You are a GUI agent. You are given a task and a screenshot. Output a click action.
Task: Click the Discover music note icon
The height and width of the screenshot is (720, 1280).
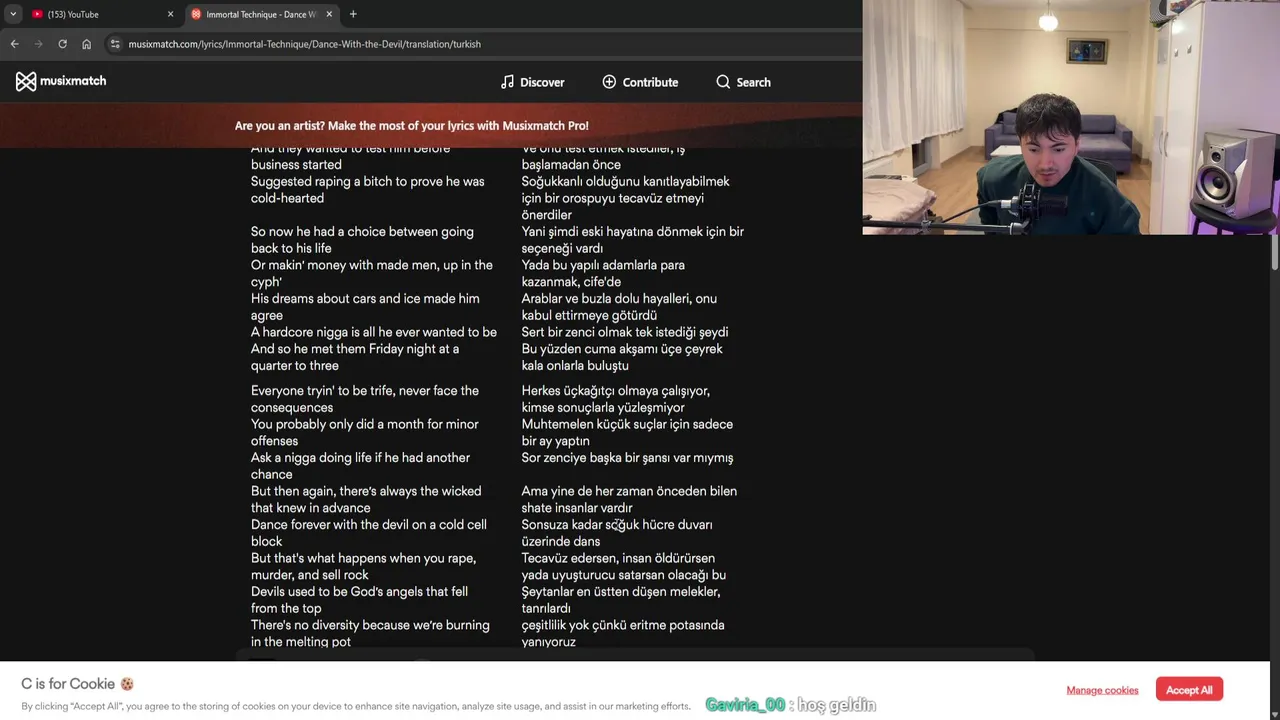click(507, 82)
